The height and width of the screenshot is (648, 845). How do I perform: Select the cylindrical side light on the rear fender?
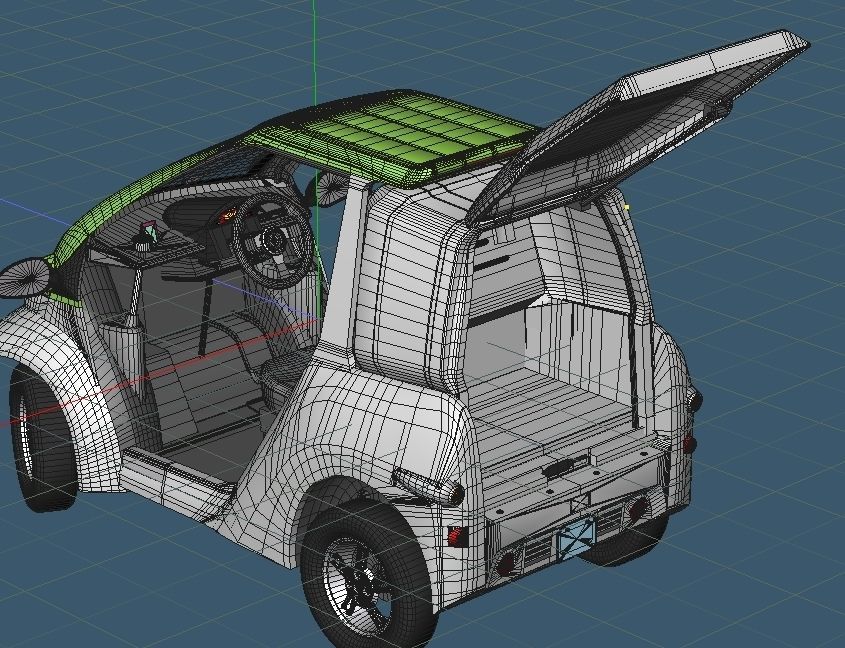coord(428,485)
